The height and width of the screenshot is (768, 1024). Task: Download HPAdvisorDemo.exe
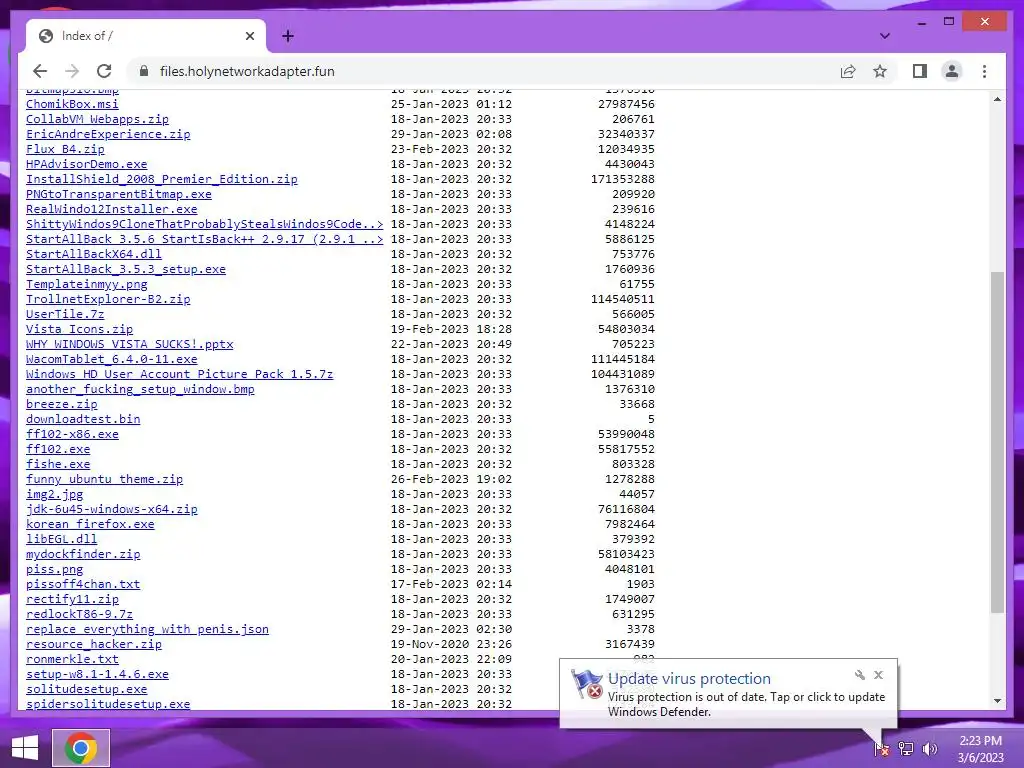tap(86, 164)
